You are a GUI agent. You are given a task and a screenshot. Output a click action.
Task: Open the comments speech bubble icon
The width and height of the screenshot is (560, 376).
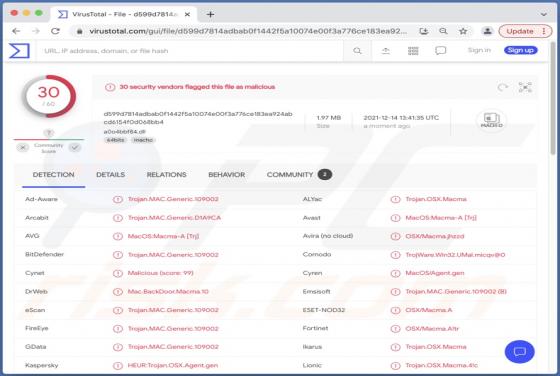[441, 51]
